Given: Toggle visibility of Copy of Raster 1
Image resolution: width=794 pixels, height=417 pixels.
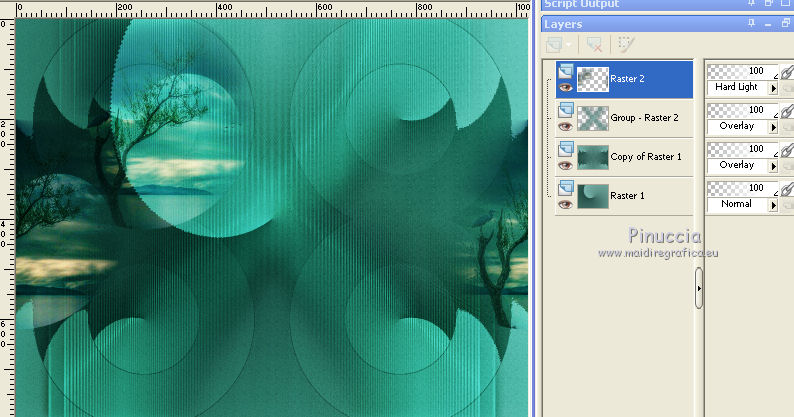Looking at the screenshot, I should pos(565,166).
